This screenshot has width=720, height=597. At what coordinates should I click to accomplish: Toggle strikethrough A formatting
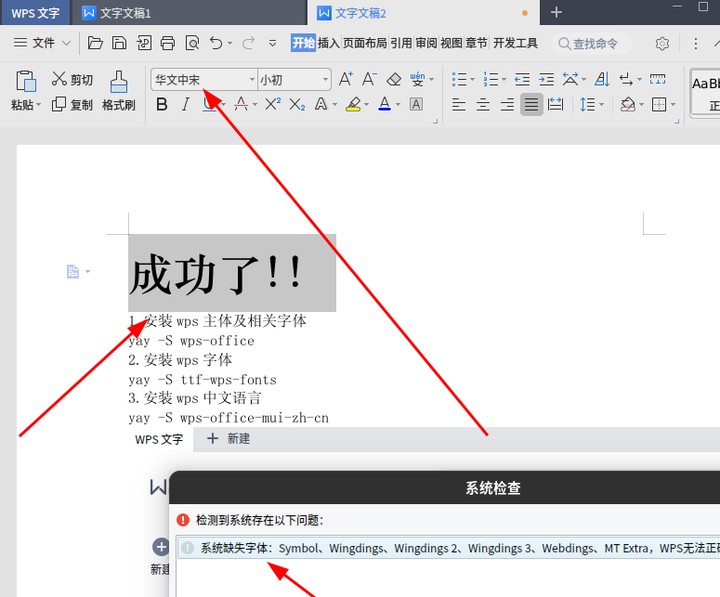(x=241, y=105)
